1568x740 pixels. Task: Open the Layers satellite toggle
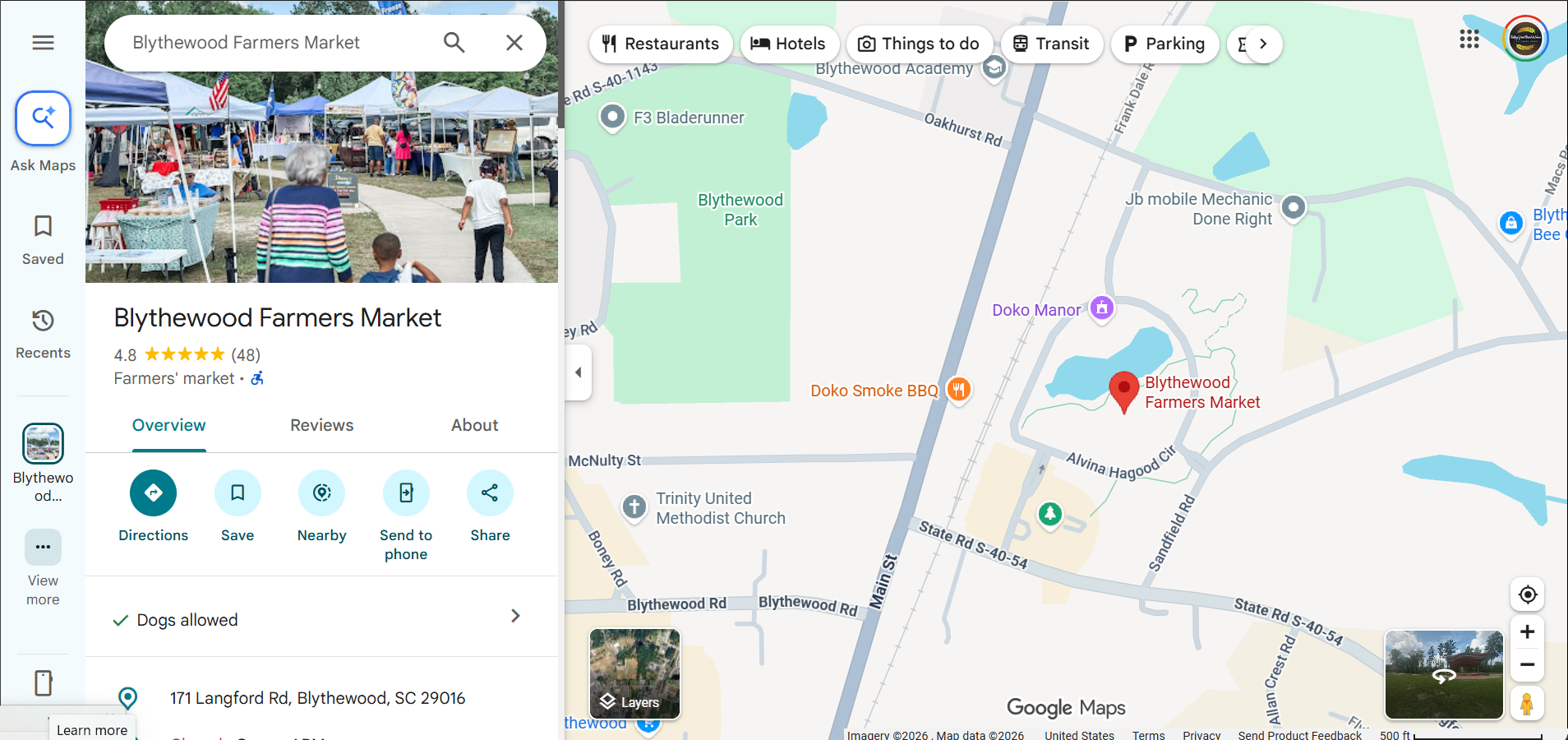click(634, 674)
